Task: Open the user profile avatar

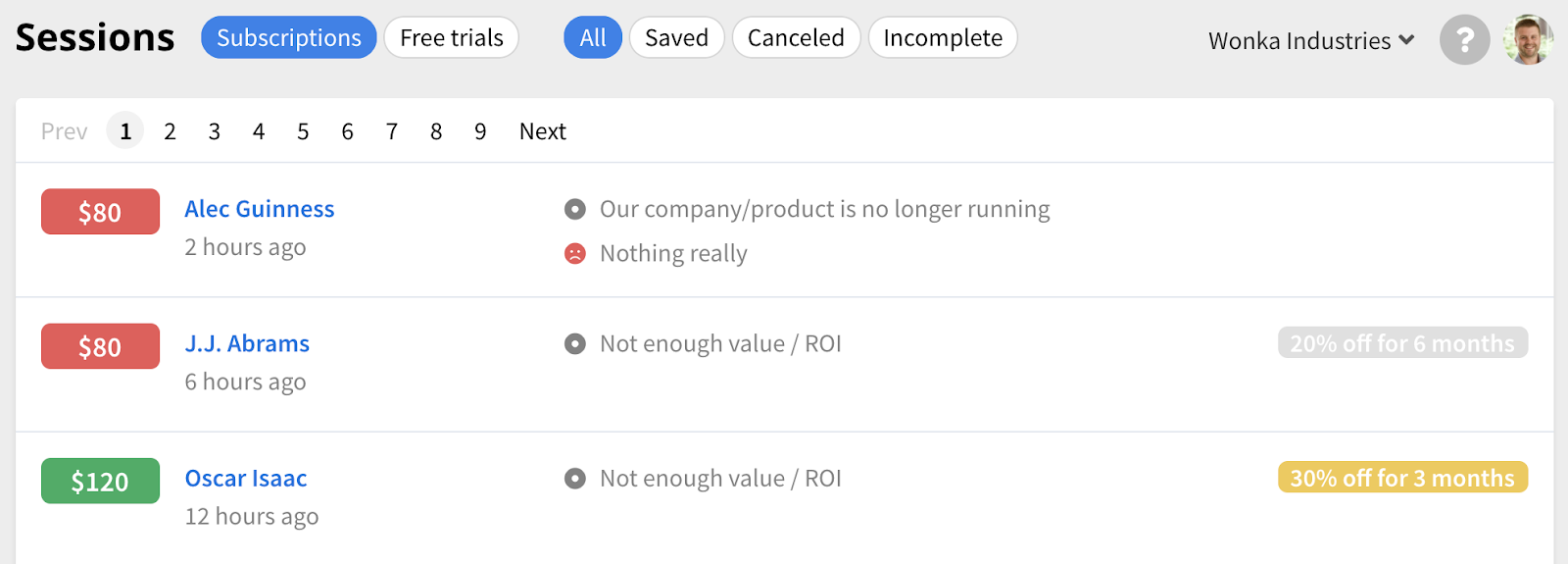Action: point(1528,40)
